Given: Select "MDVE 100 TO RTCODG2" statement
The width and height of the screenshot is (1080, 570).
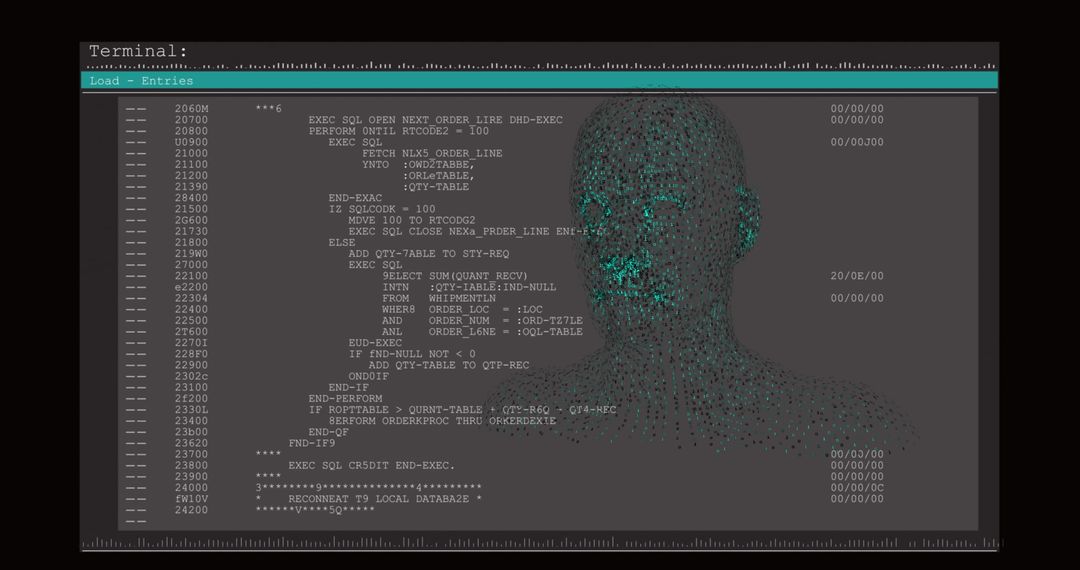Looking at the screenshot, I should coord(412,220).
